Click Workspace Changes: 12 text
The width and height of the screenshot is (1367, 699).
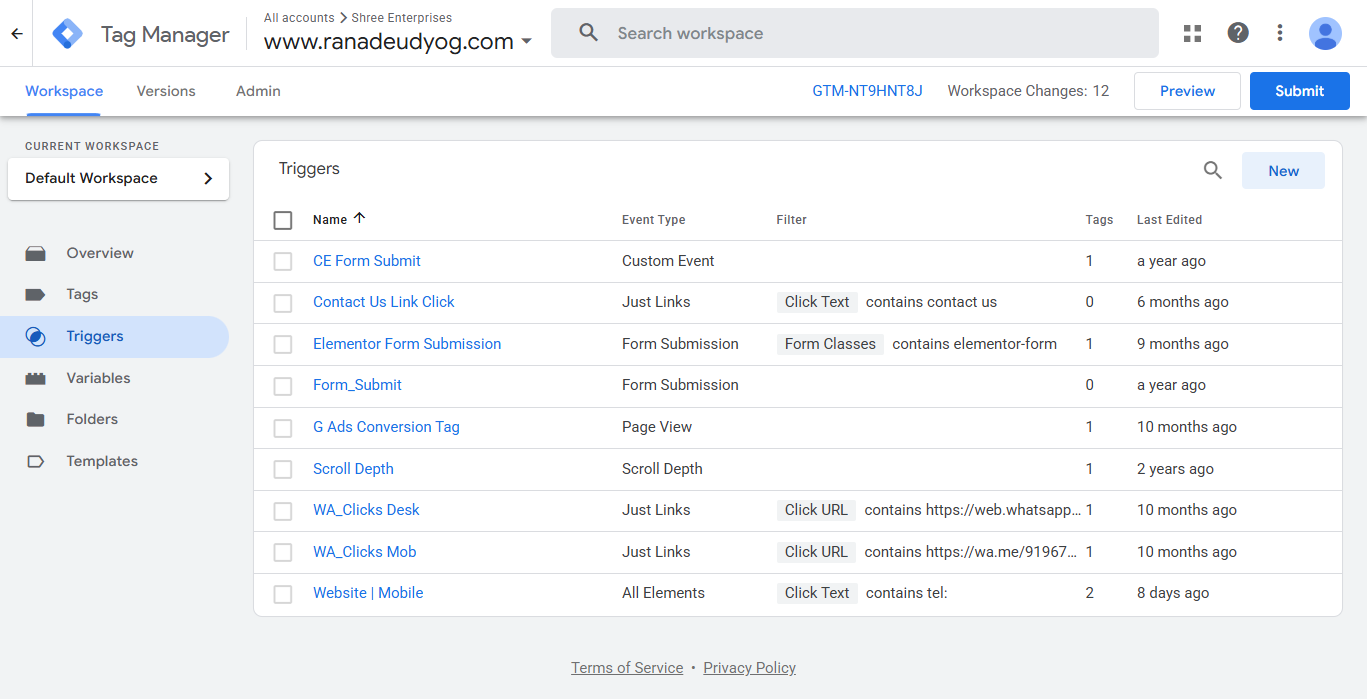coord(1028,91)
